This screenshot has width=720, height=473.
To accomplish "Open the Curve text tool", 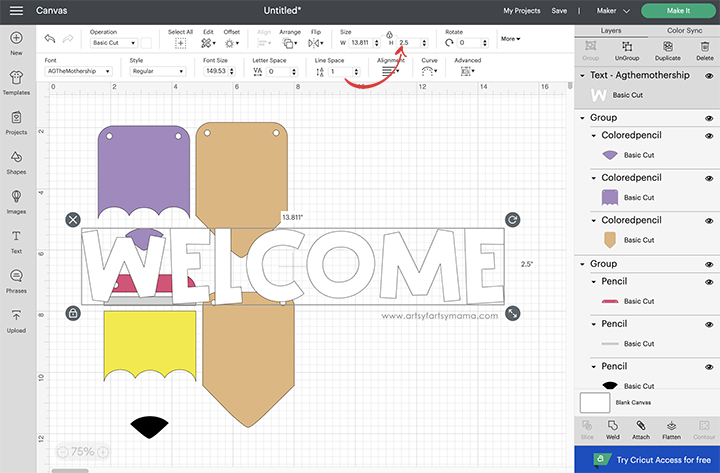I will coord(429,71).
